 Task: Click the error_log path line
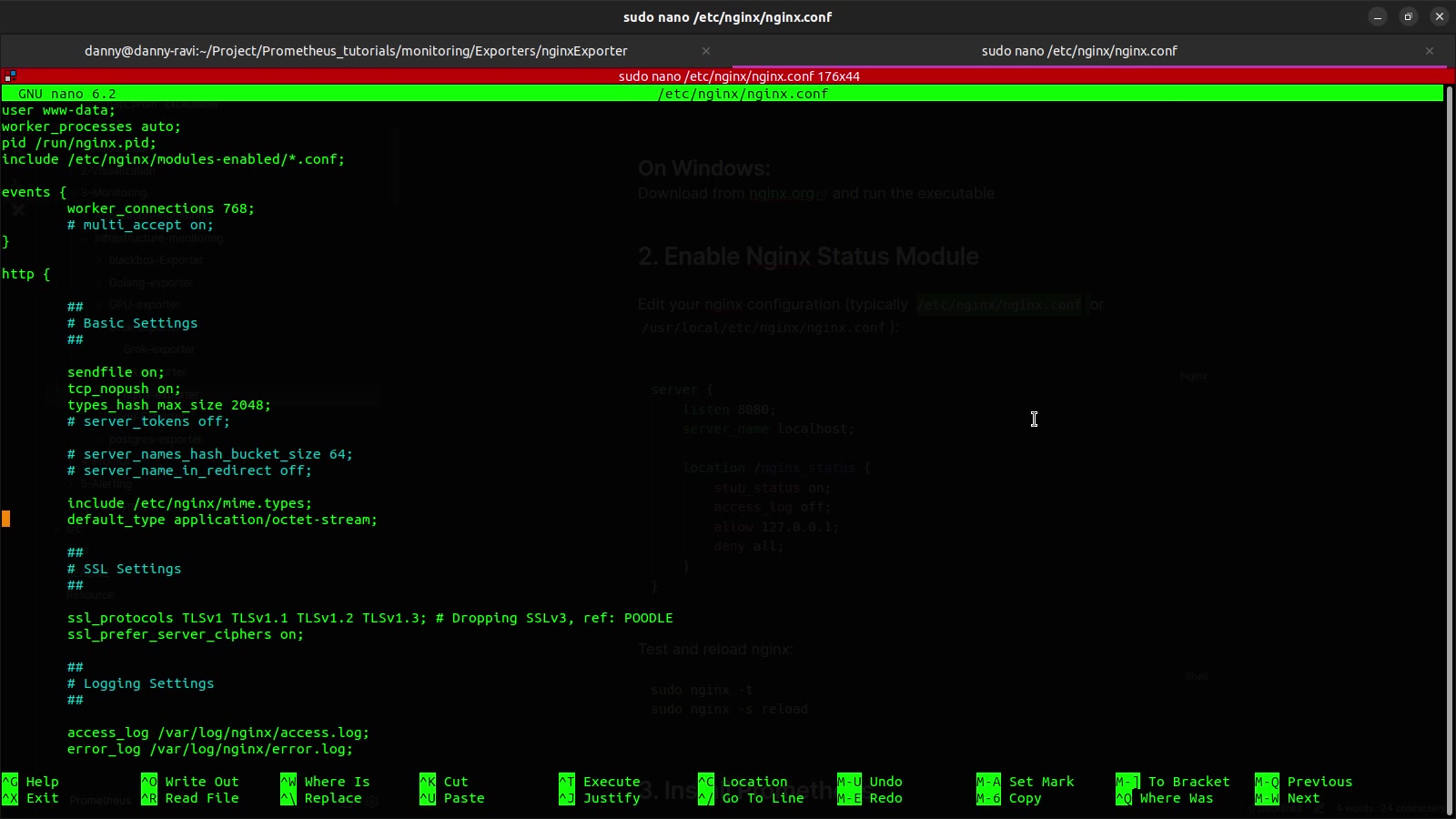point(210,749)
